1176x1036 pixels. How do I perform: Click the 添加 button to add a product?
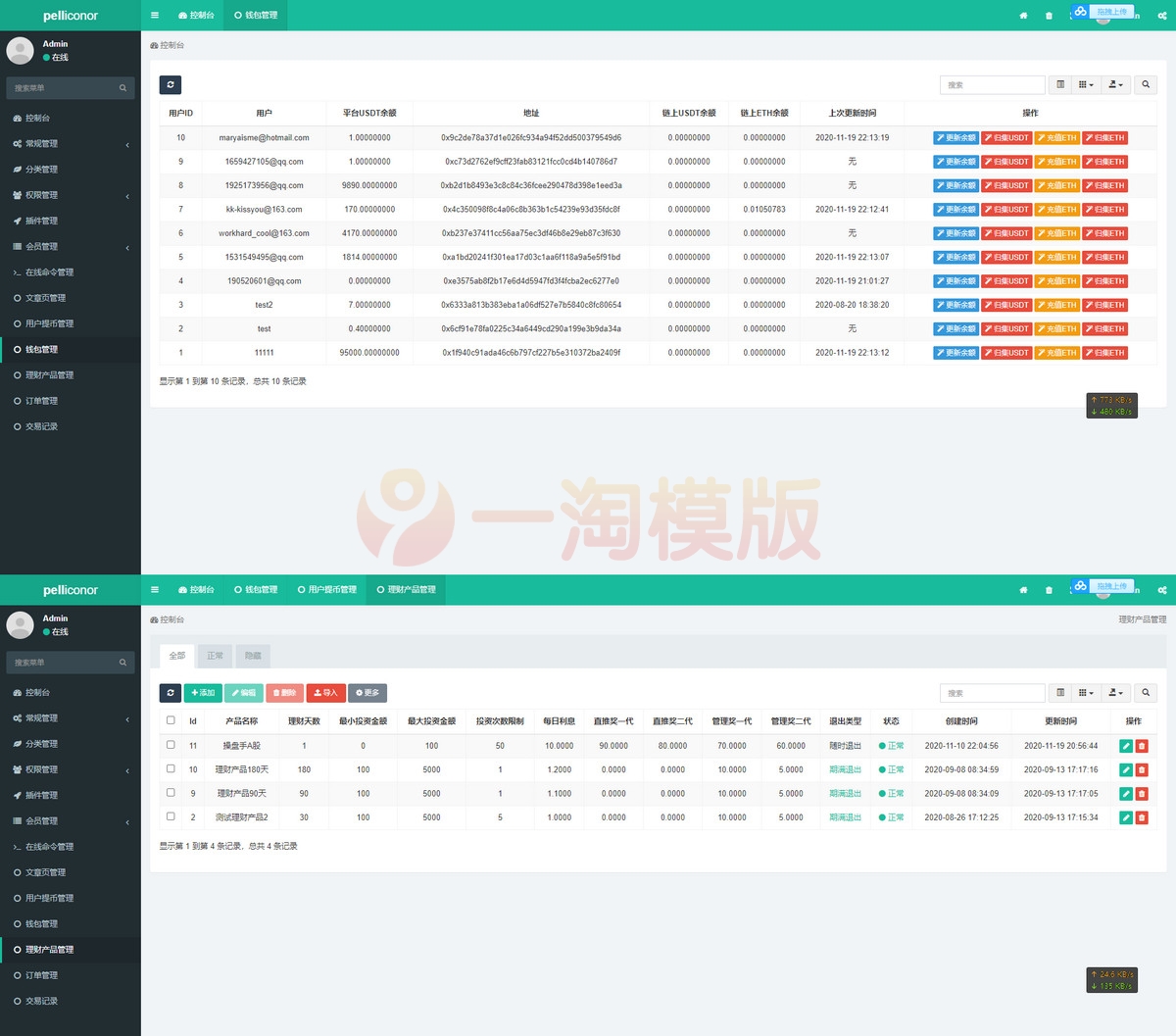[203, 693]
